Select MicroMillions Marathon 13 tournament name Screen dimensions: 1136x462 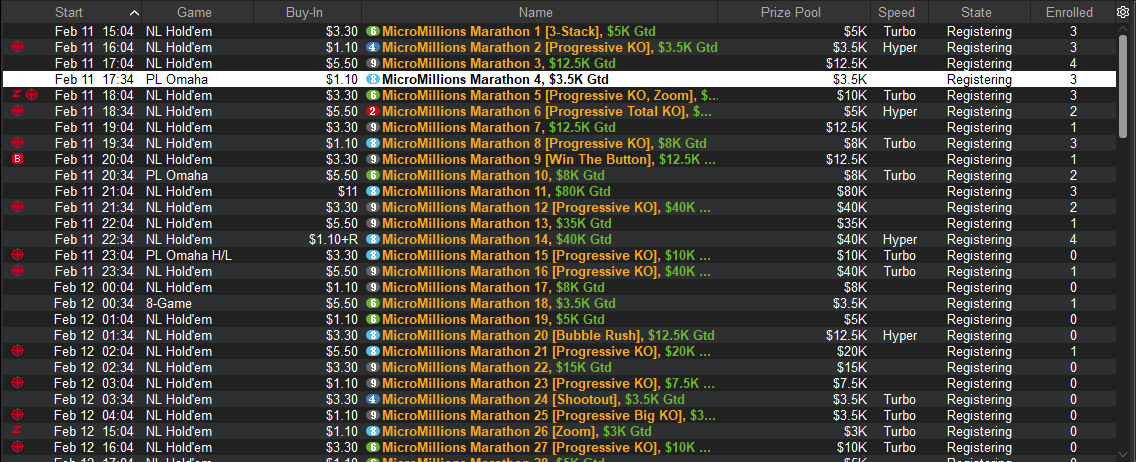point(496,223)
